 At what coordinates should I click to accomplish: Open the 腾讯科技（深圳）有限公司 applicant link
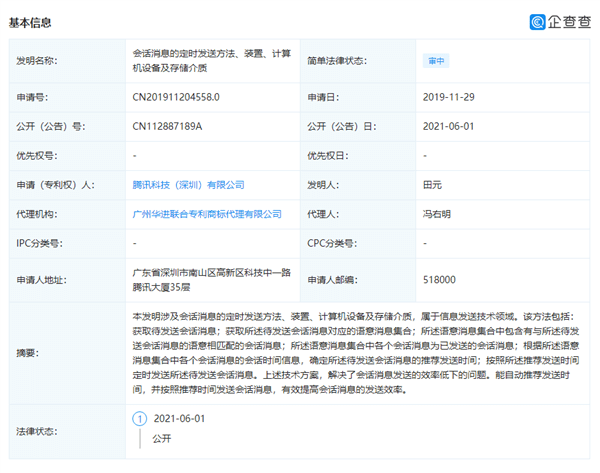pyautogui.click(x=189, y=185)
